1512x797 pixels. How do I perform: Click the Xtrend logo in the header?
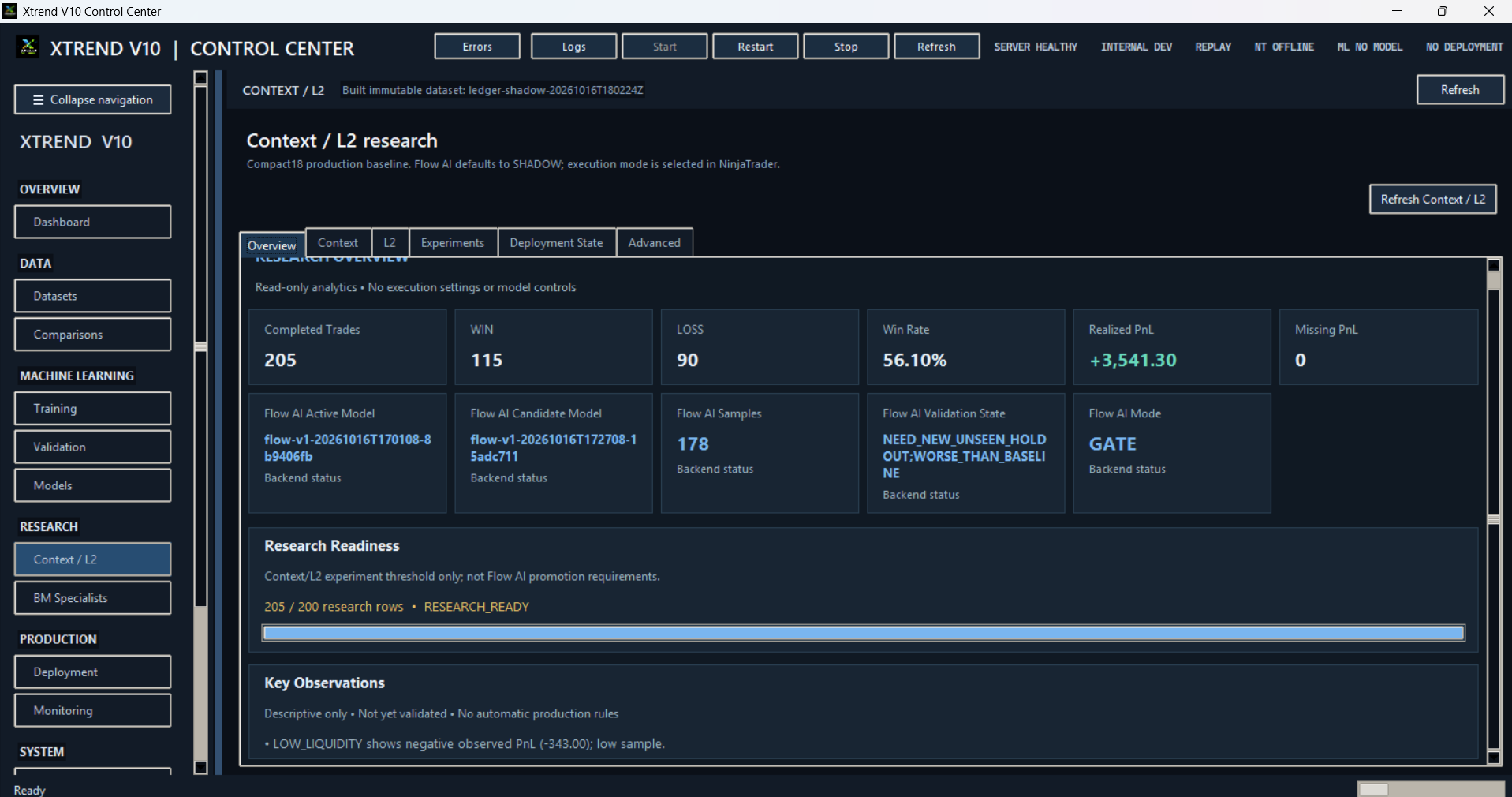point(29,47)
